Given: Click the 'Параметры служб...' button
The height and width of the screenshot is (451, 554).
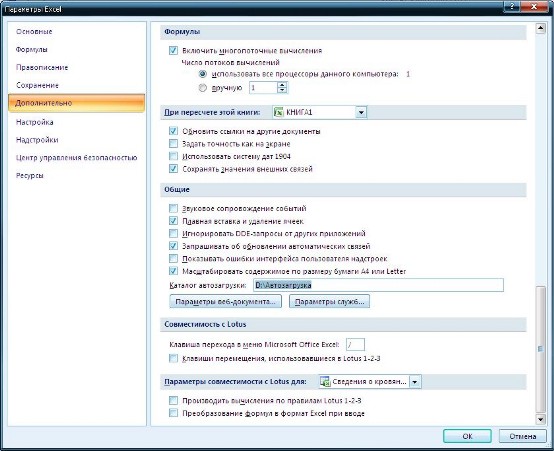Looking at the screenshot, I should tap(329, 301).
